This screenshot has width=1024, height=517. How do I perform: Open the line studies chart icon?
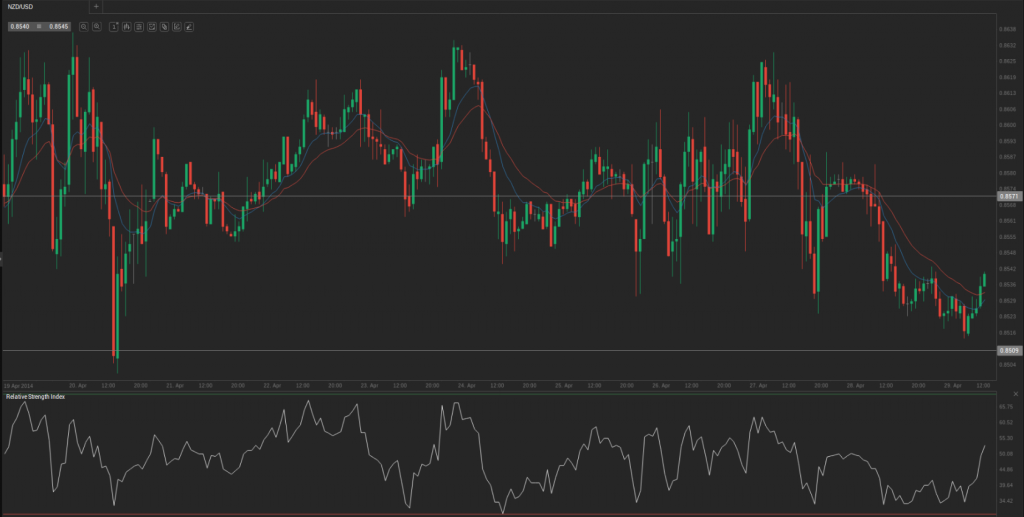click(x=176, y=26)
